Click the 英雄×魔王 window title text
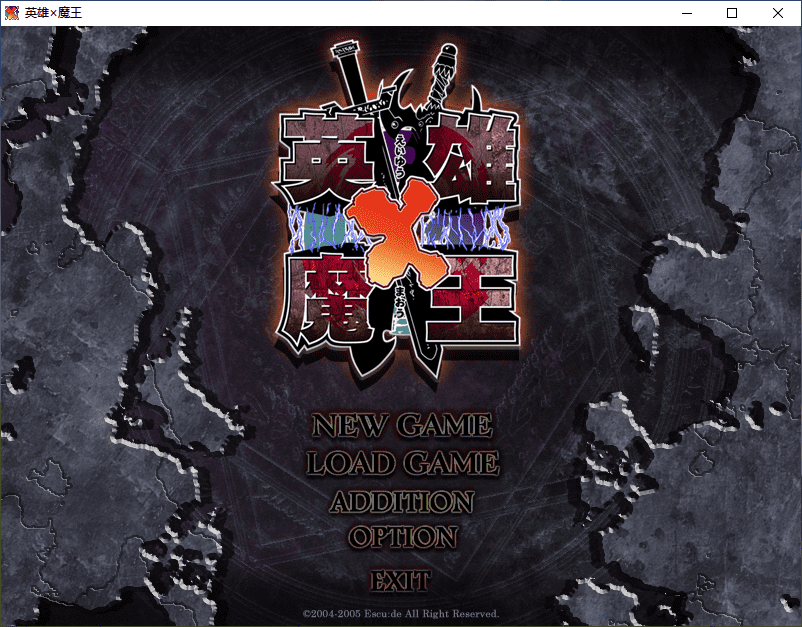The height and width of the screenshot is (627, 802). pos(54,13)
